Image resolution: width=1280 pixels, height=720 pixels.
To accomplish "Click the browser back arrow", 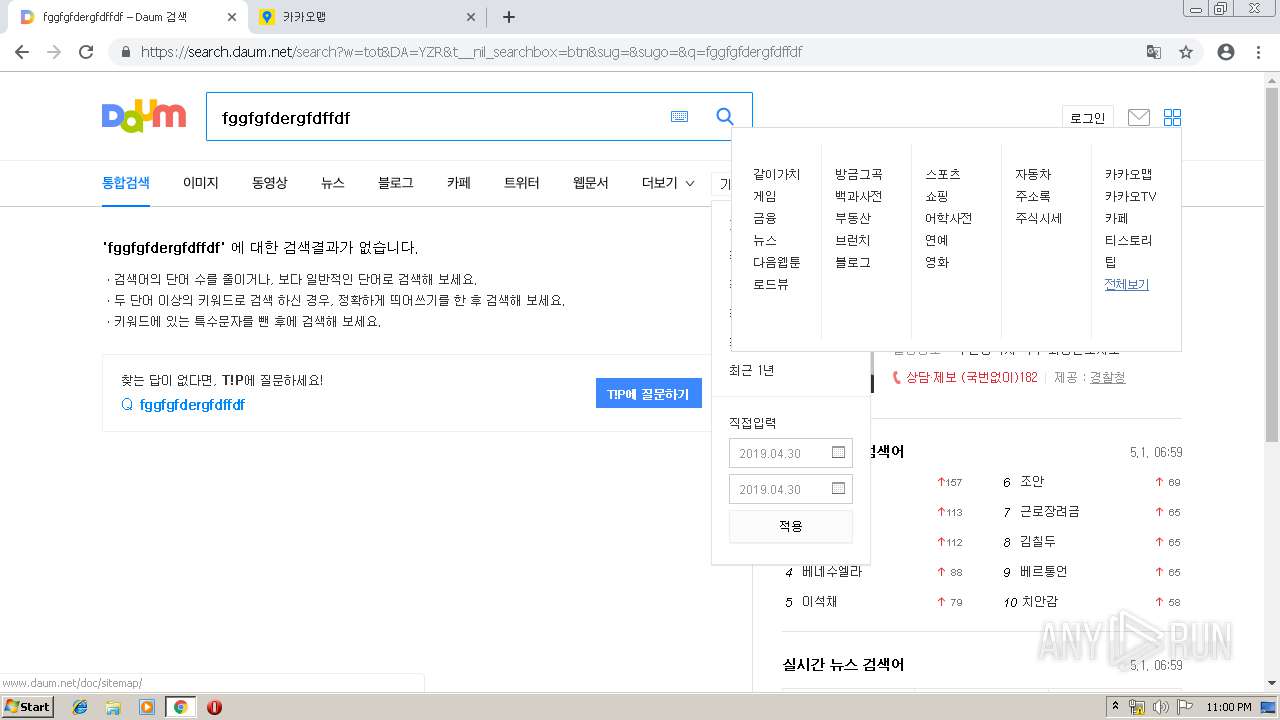I will coord(22,52).
